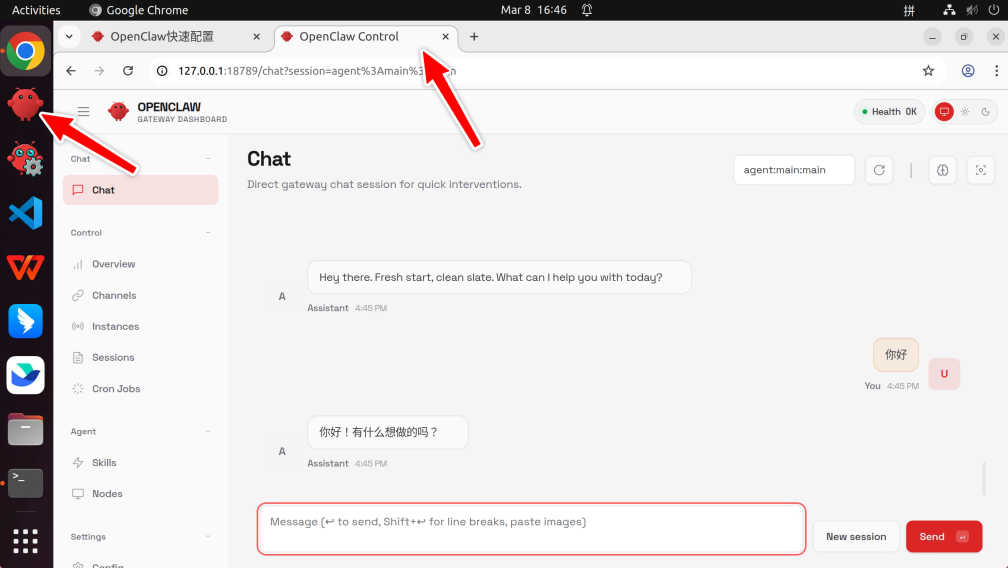Select the system theme monitor toggle
Viewport: 1008px width, 568px height.
pos(944,112)
